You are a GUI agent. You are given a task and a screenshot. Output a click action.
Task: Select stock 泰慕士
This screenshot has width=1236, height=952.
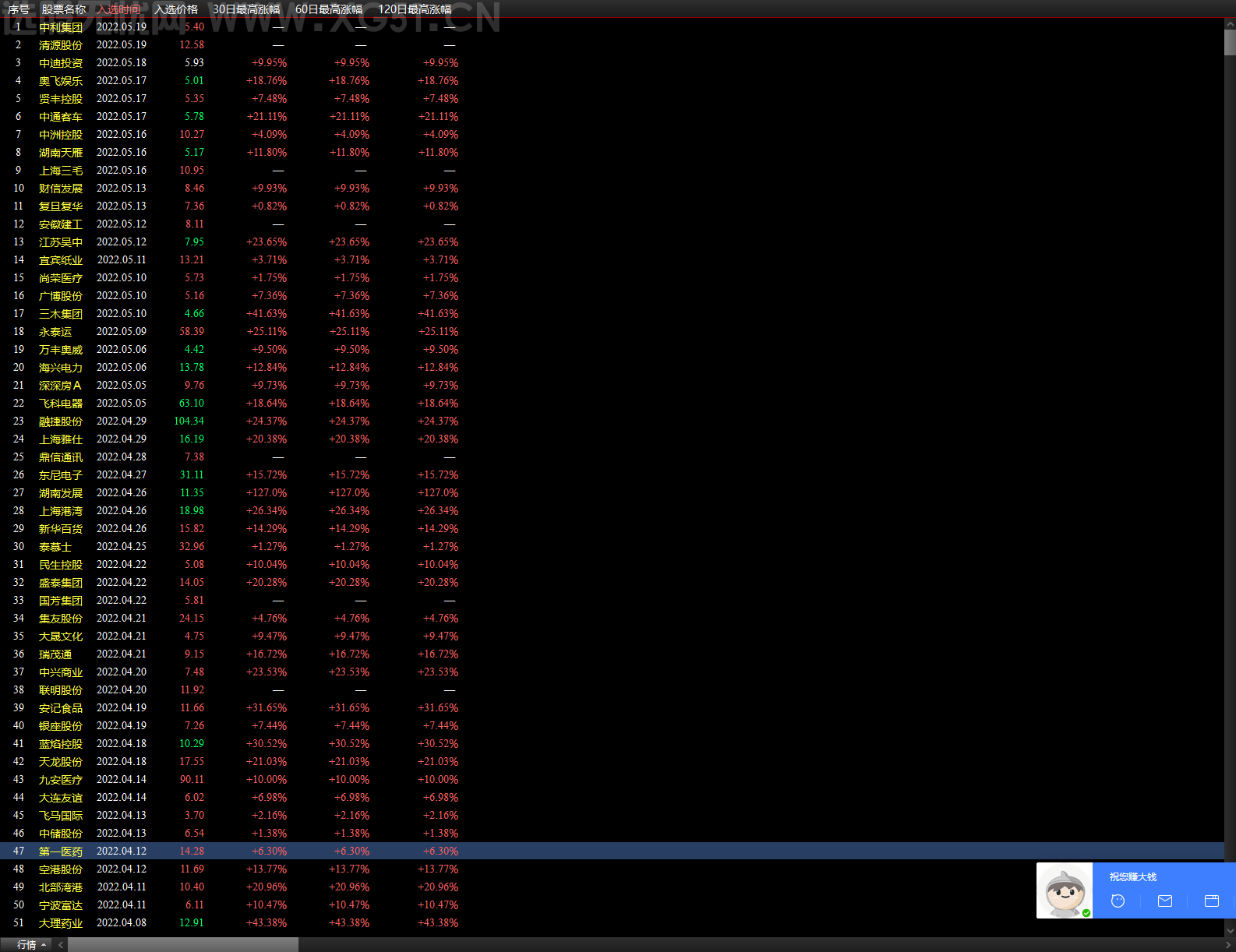(55, 547)
